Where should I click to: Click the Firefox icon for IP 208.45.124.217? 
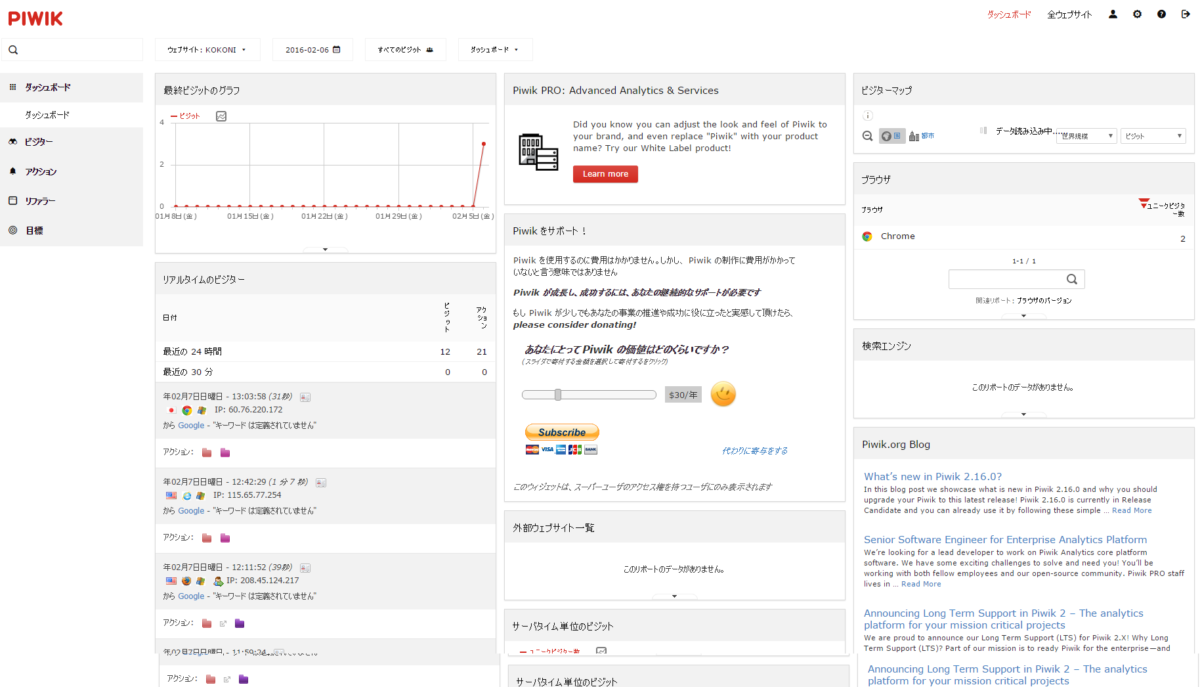tap(187, 580)
